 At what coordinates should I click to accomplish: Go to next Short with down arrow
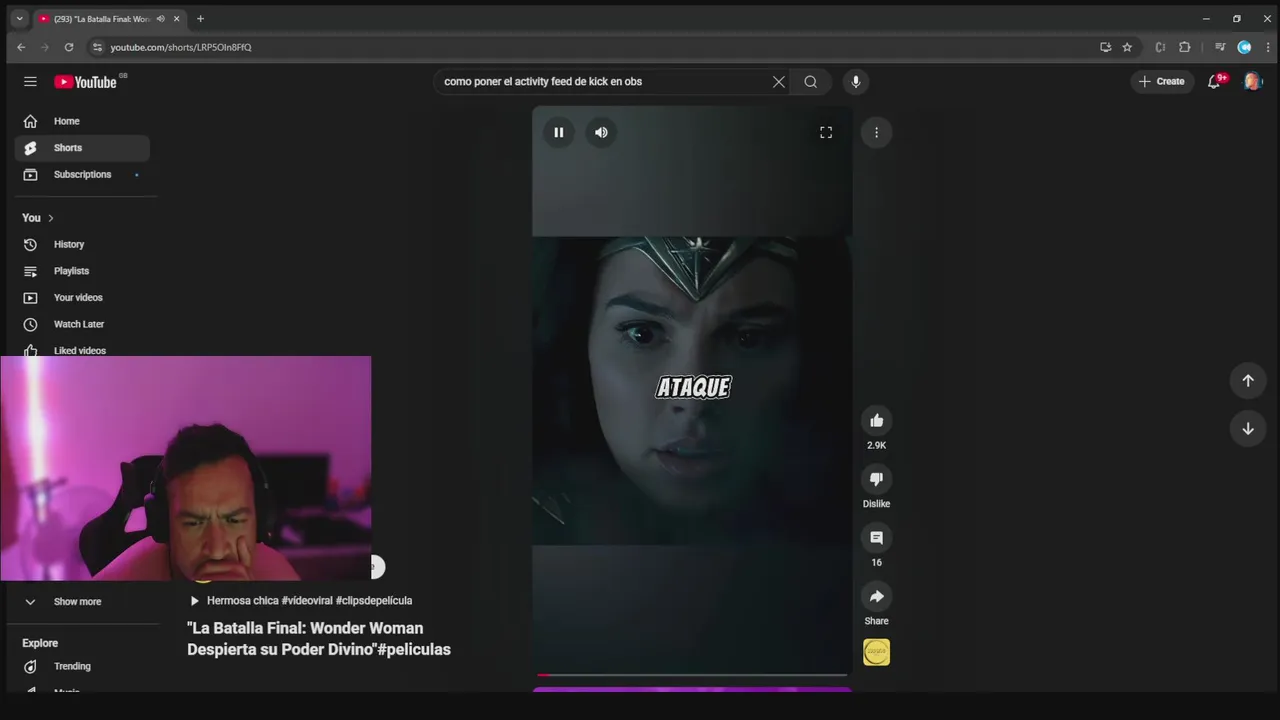(1248, 428)
